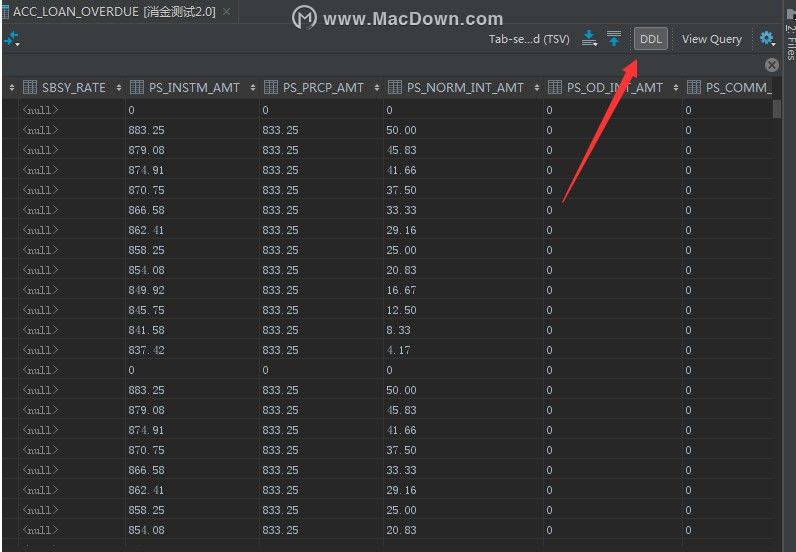
Task: Toggle the sort arrows right of PS_OD_INT_AMT
Action: pyautogui.click(x=676, y=88)
